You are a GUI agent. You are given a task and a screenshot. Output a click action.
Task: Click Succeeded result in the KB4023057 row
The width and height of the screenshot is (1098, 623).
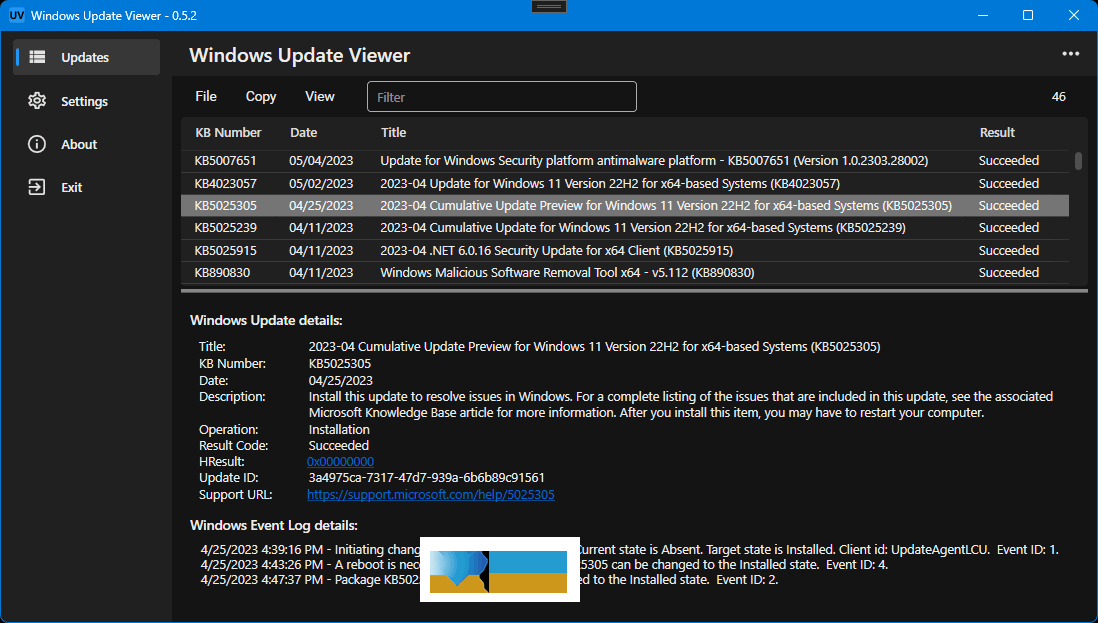coord(1008,183)
